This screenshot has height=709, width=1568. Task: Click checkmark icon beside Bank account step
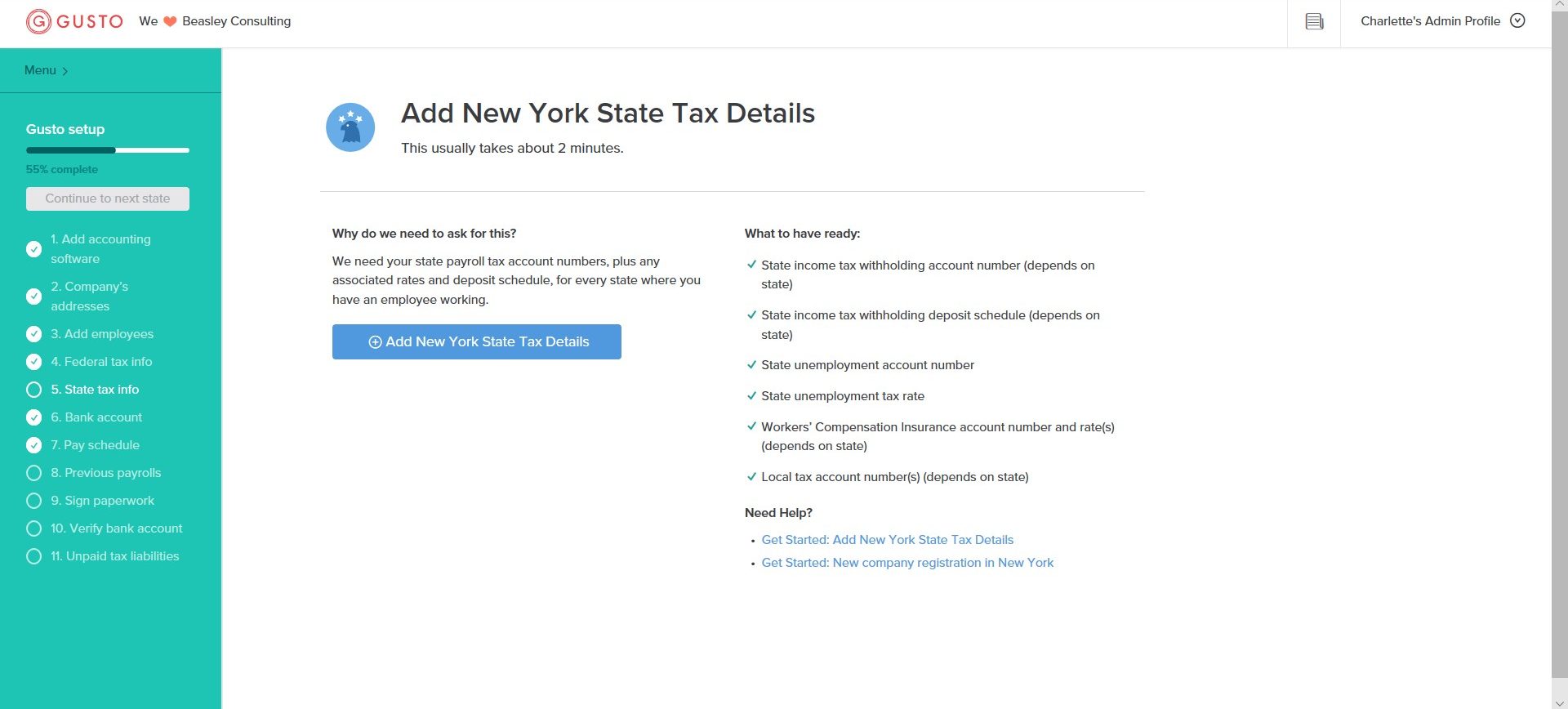point(33,417)
